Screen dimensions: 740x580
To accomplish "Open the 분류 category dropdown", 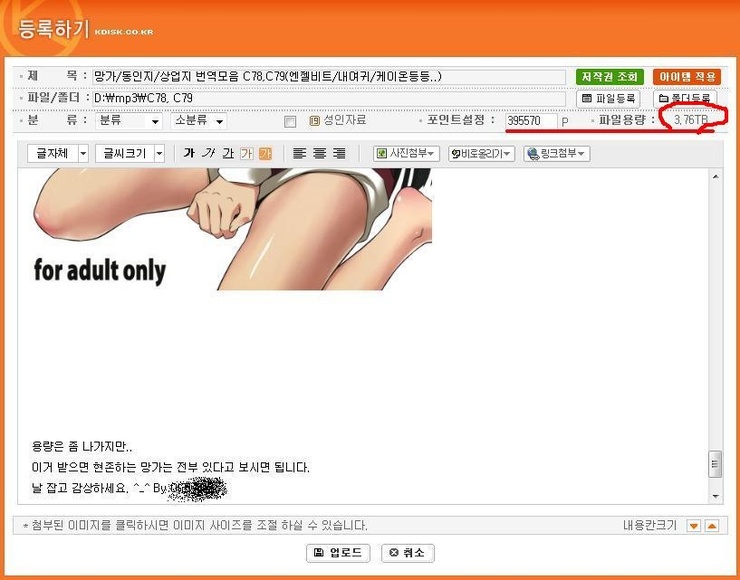I will point(129,121).
